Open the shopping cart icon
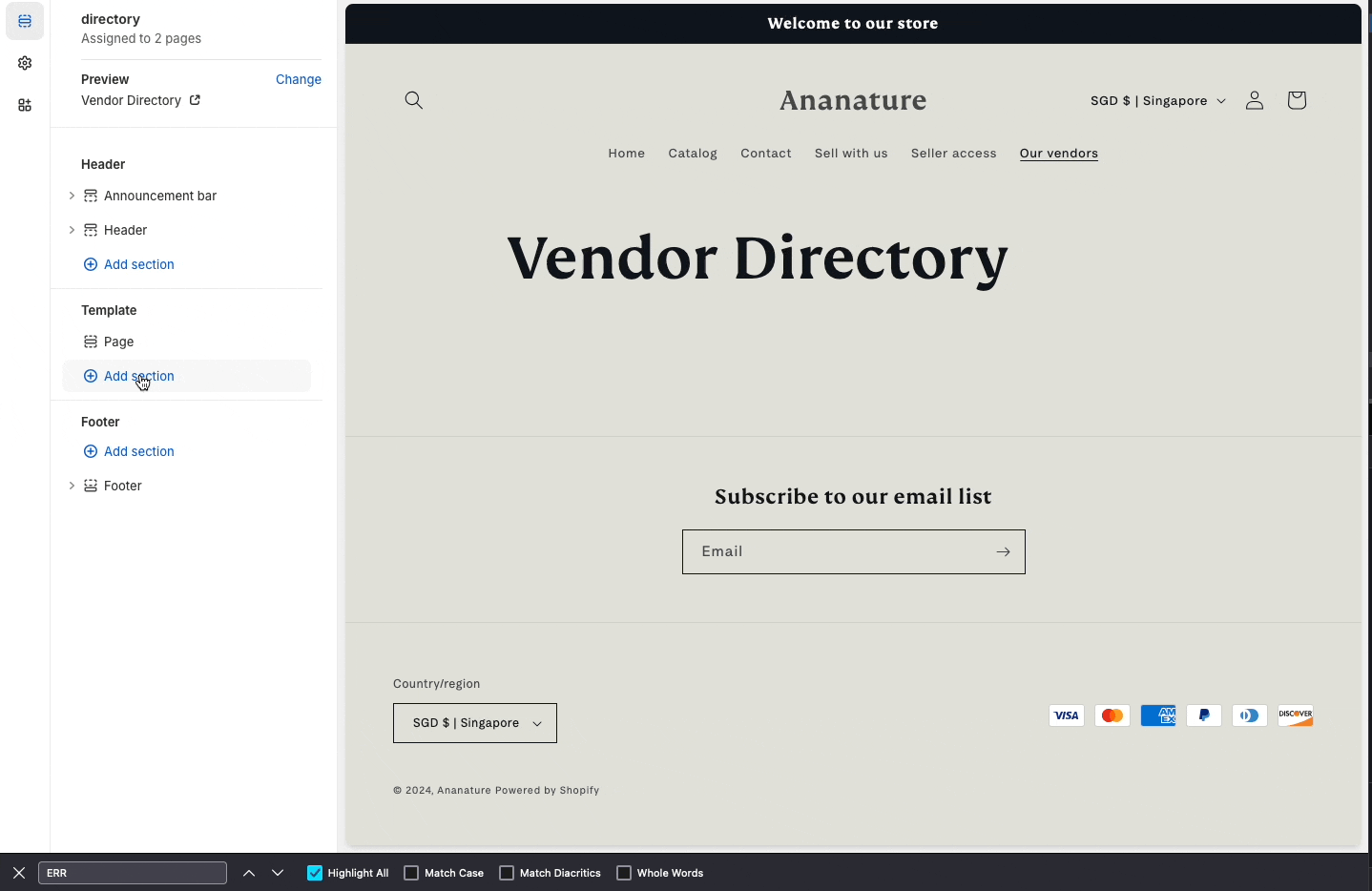1372x891 pixels. [x=1296, y=100]
